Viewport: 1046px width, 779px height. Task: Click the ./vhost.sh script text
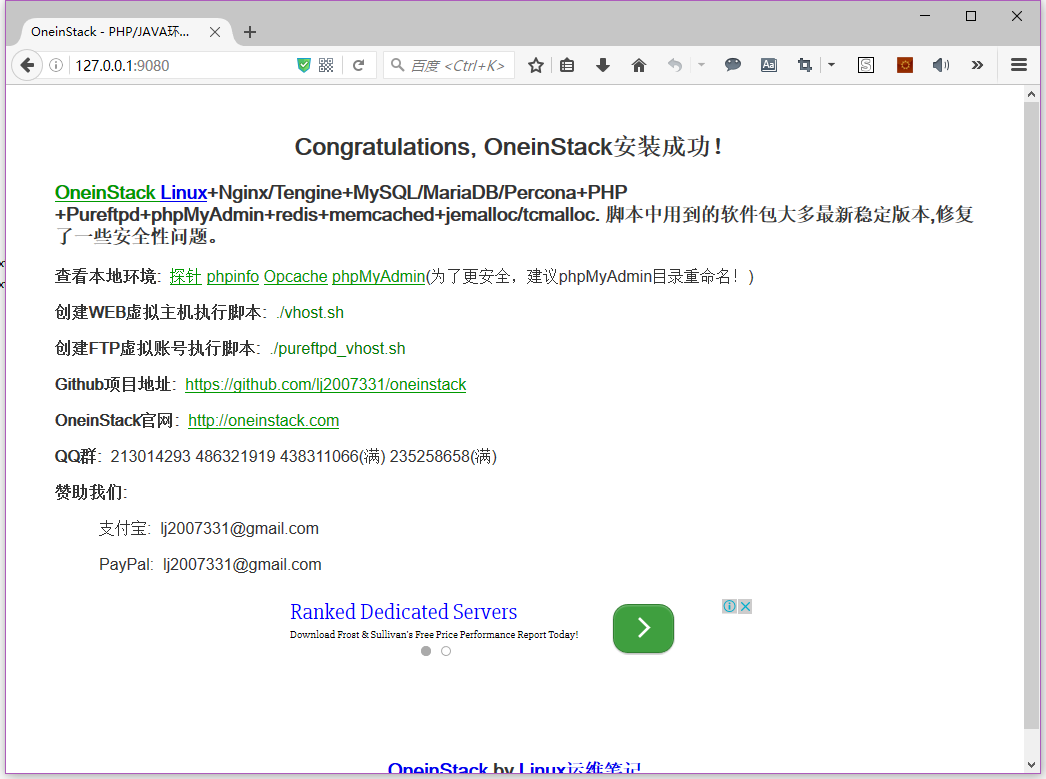[x=310, y=312]
